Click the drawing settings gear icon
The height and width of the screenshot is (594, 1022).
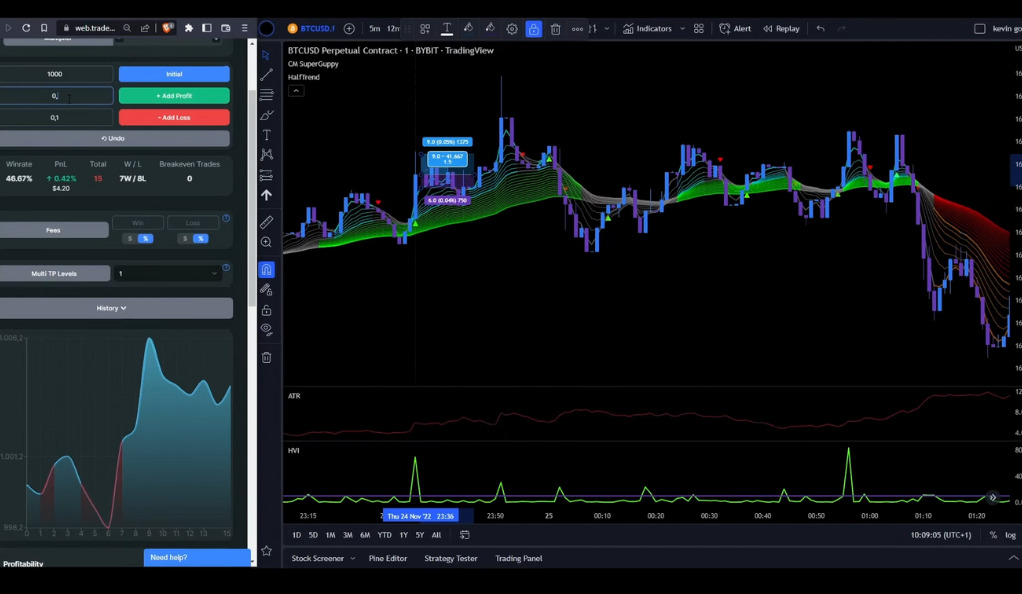[x=512, y=29]
